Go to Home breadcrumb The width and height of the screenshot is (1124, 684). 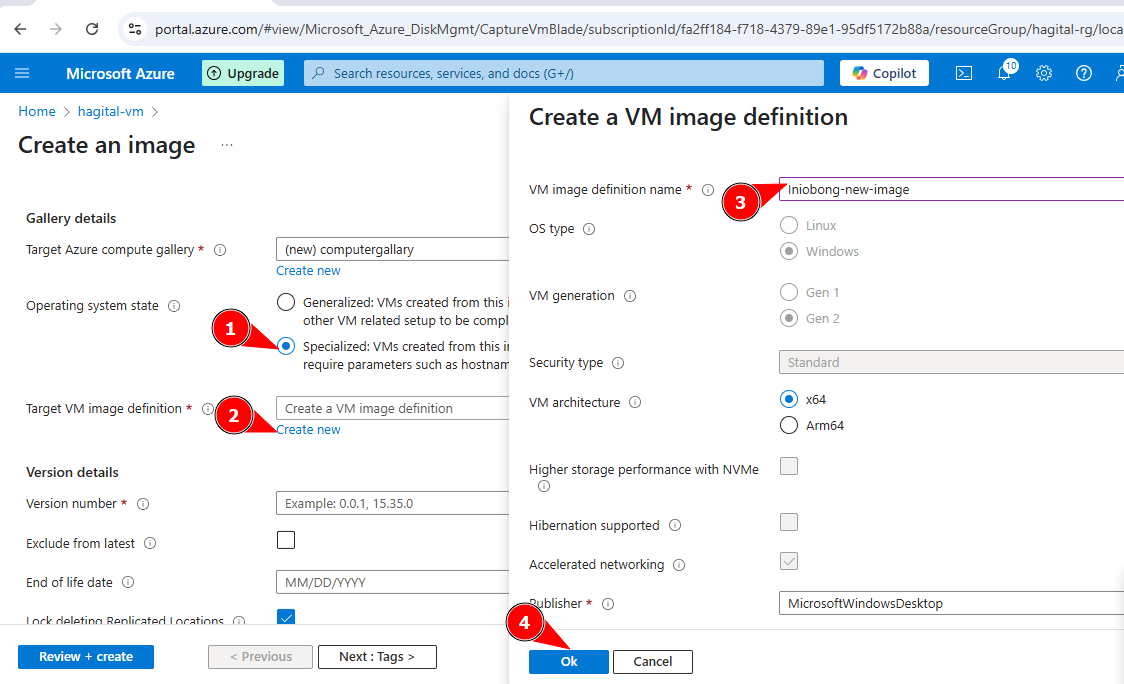(x=37, y=111)
